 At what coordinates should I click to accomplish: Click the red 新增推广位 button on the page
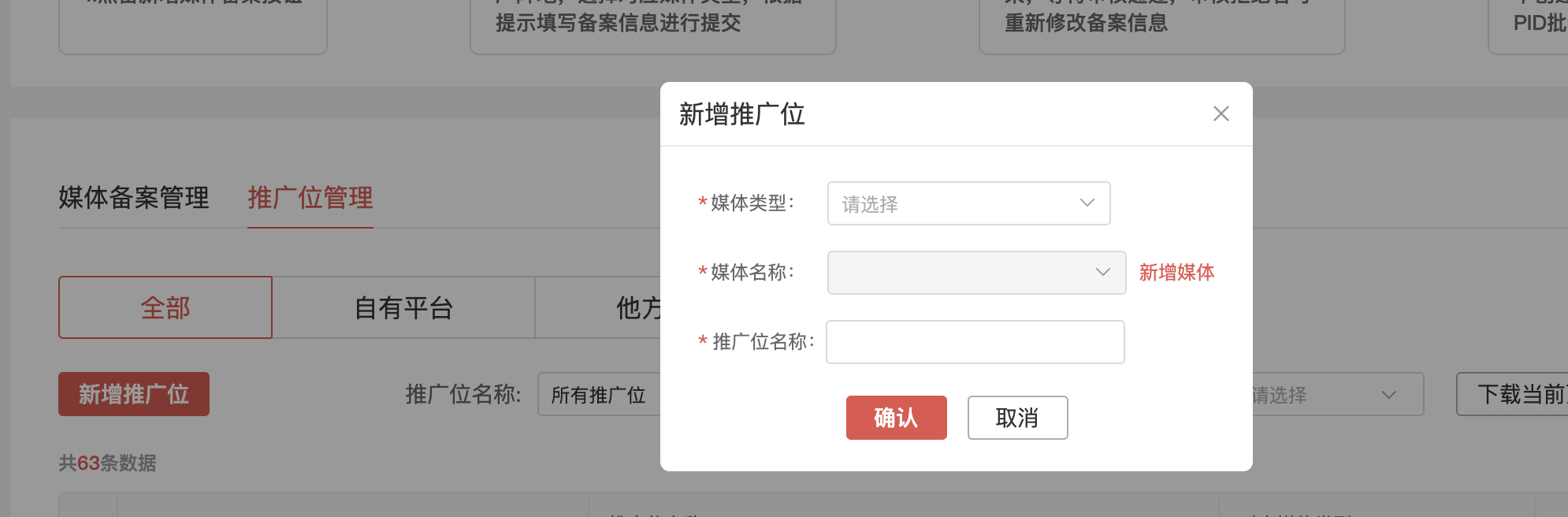[x=134, y=394]
